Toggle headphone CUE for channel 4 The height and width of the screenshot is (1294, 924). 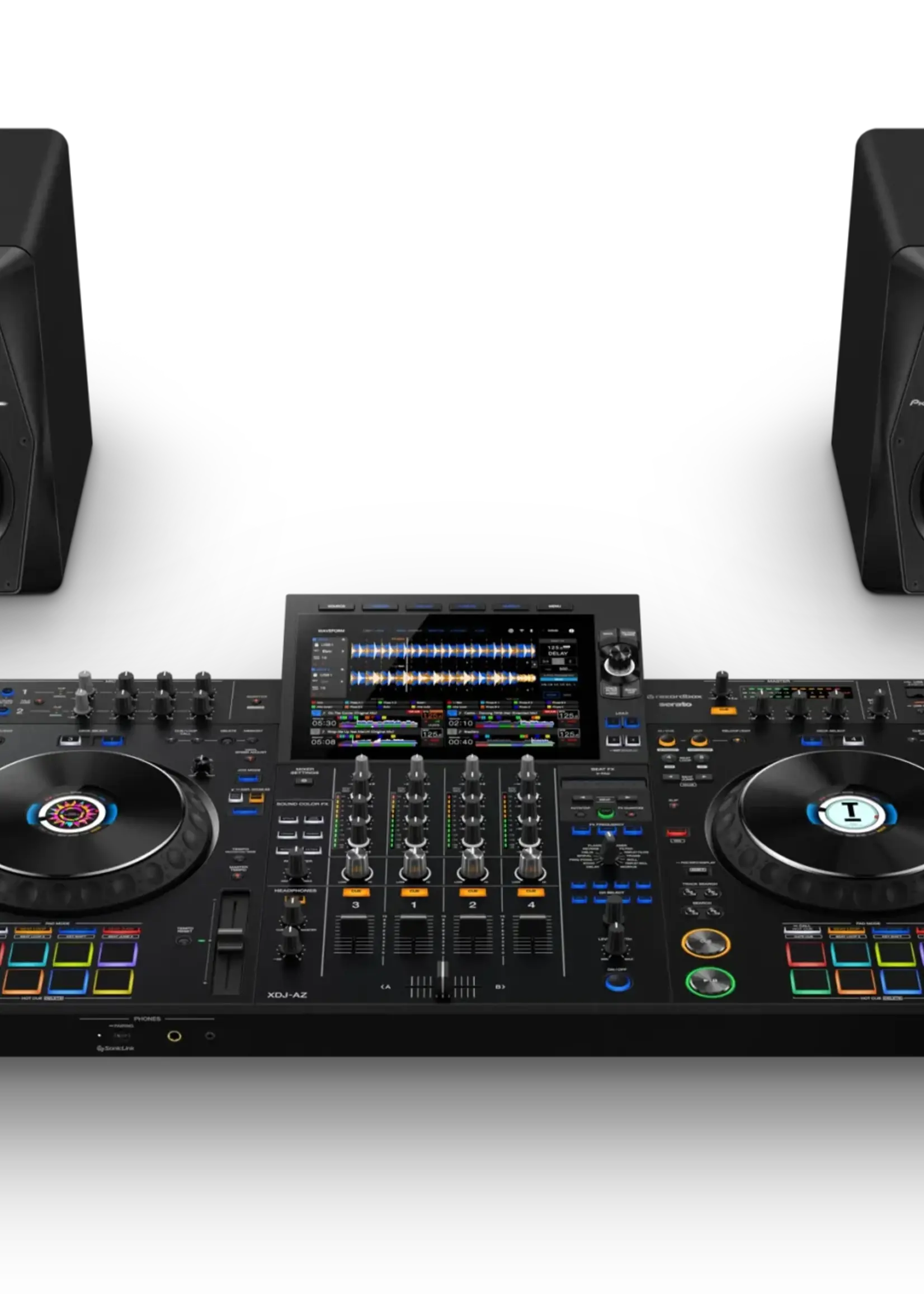pos(531,892)
